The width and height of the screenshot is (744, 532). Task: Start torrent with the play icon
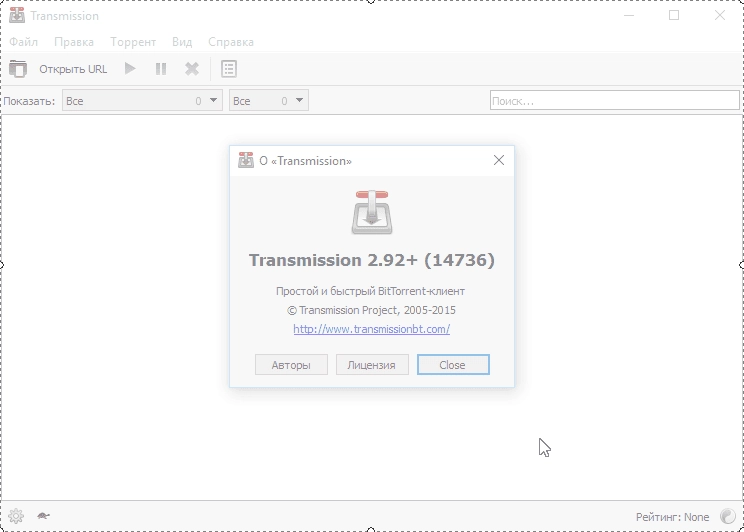[130, 69]
